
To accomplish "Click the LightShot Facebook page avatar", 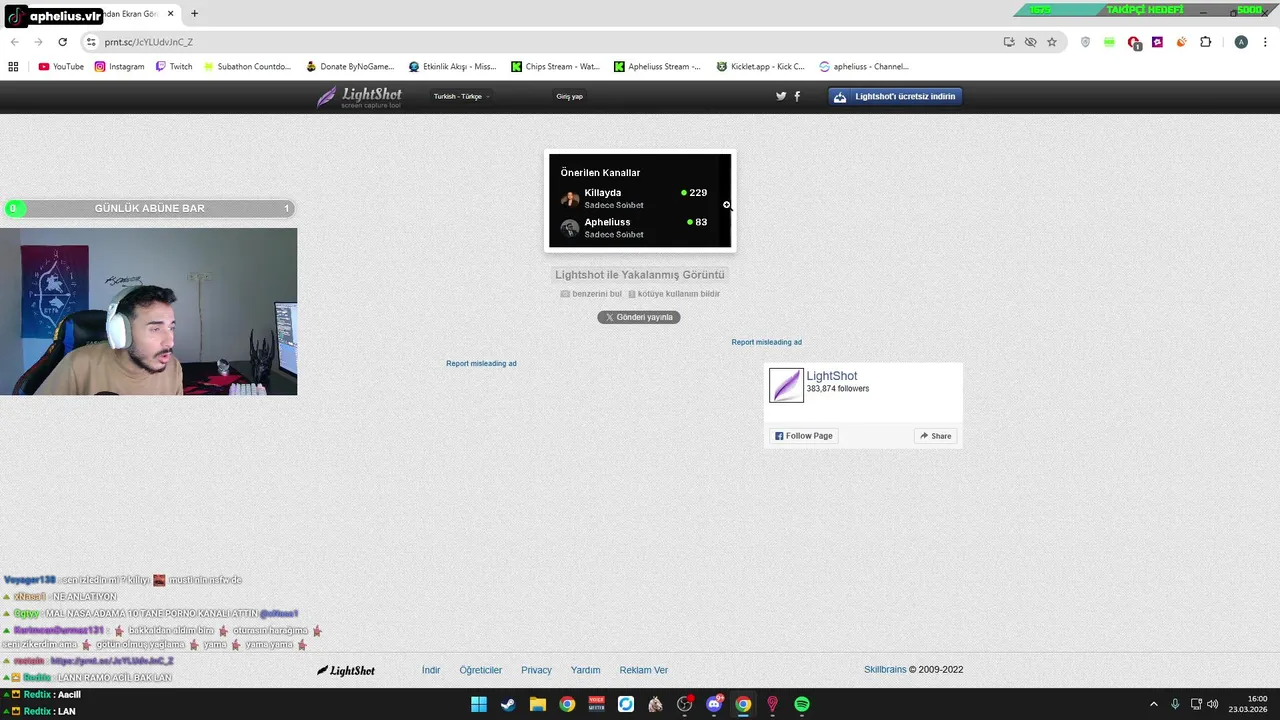I will [786, 385].
